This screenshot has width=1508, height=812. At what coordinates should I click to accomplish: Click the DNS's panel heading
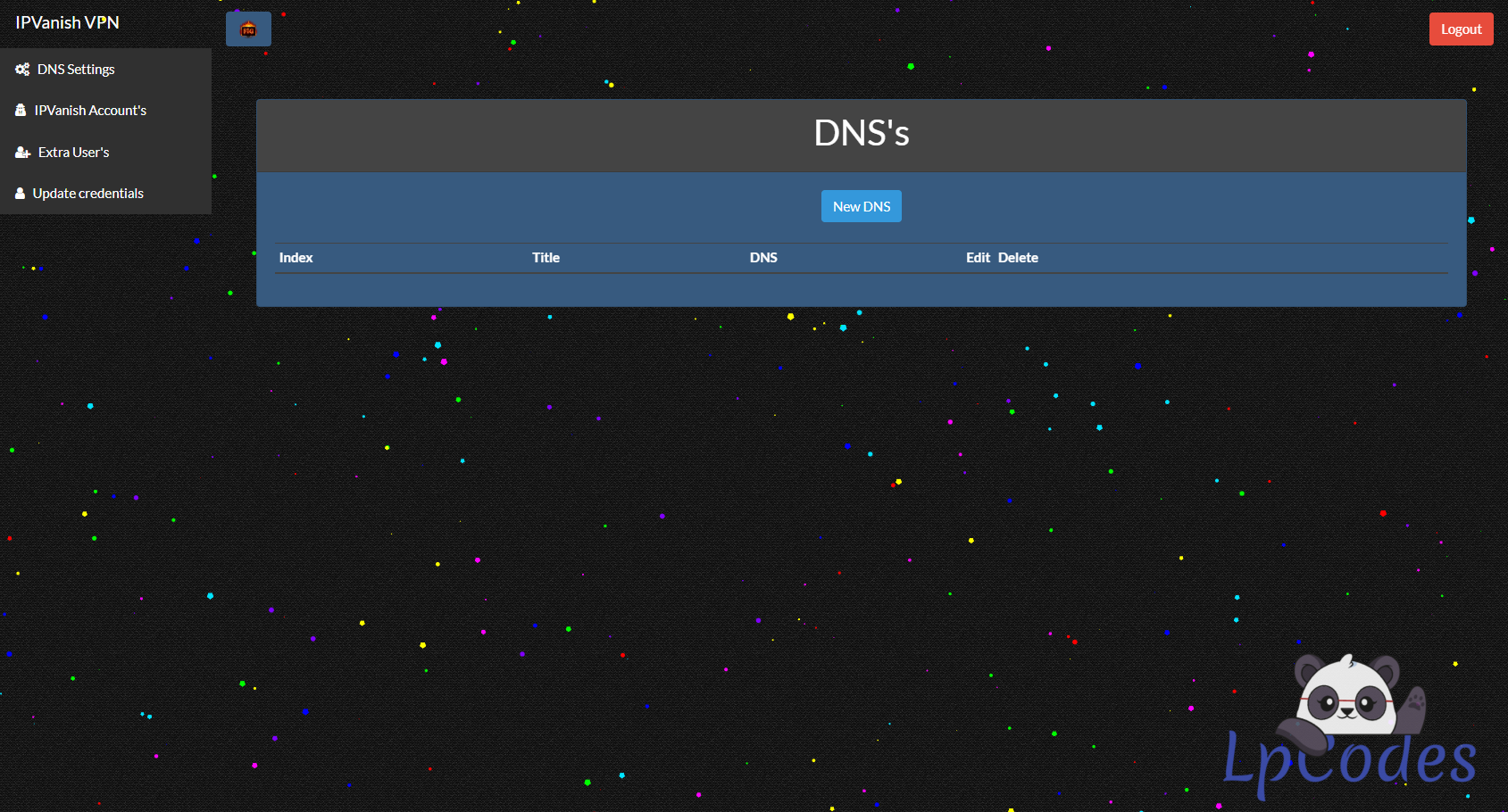(x=861, y=134)
